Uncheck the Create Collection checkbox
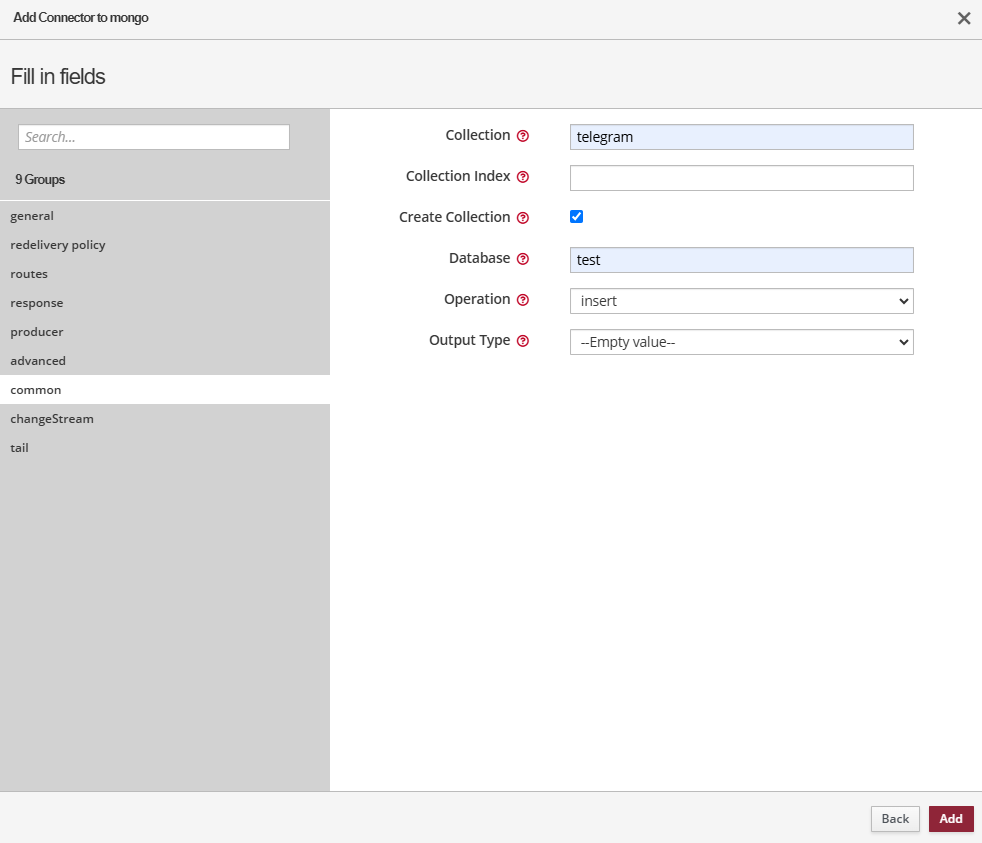The width and height of the screenshot is (982, 843). pyautogui.click(x=576, y=217)
